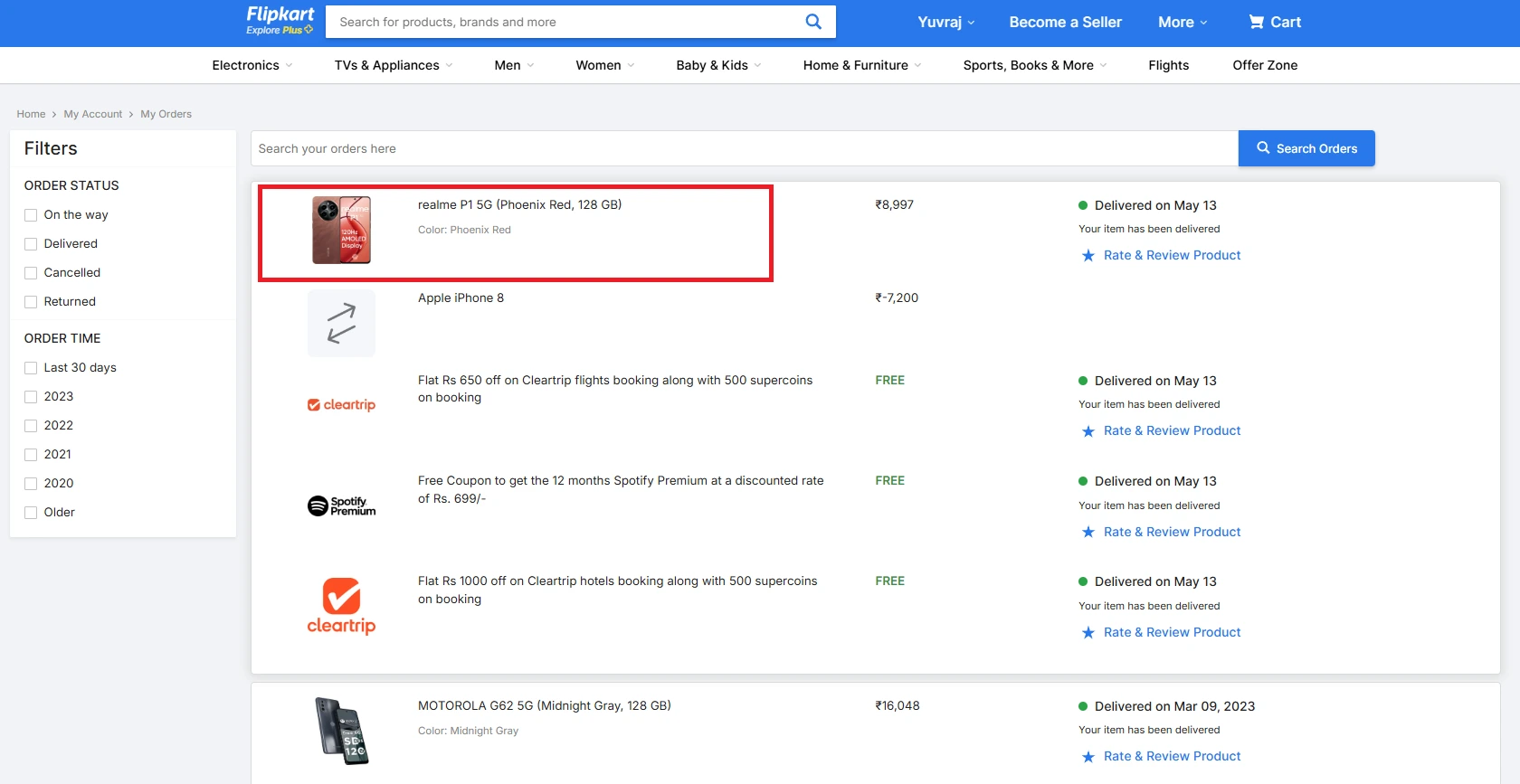1520x784 pixels.
Task: Expand the Home & Furniture menu
Action: tap(862, 65)
